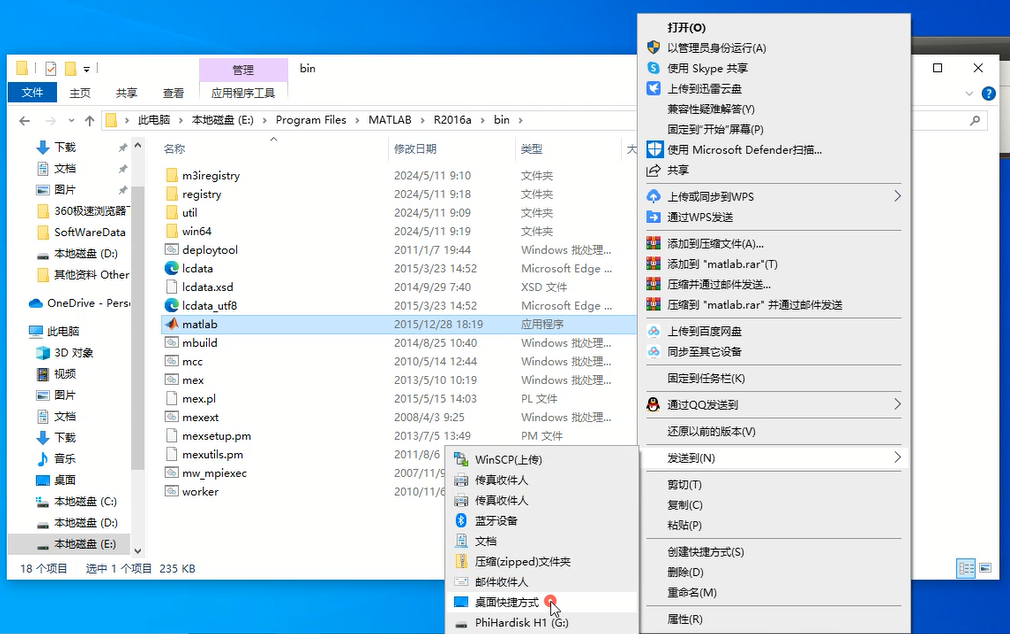Click the details view icon in status bar
Image resolution: width=1010 pixels, height=634 pixels.
coord(966,568)
